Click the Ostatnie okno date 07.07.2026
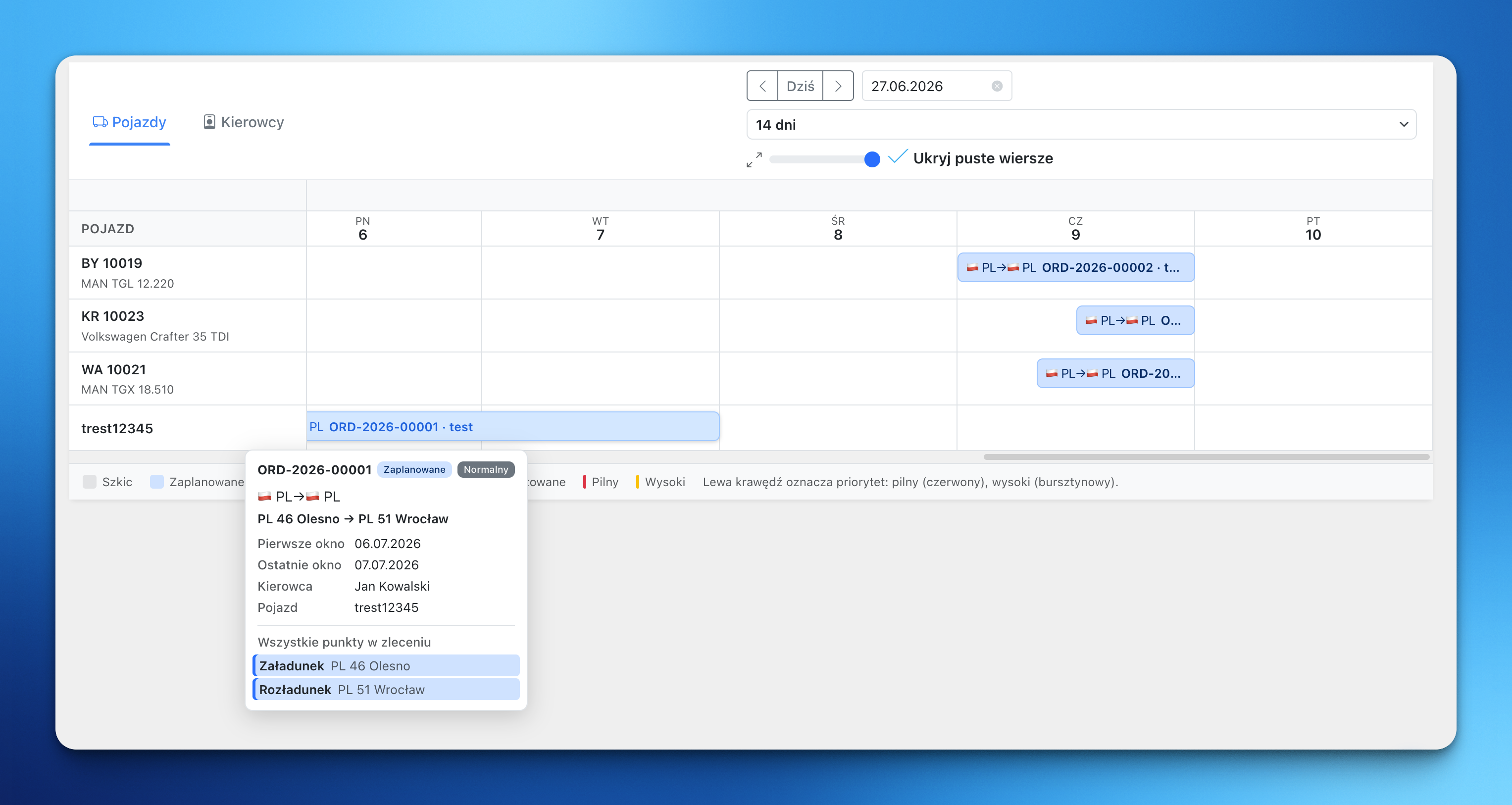This screenshot has height=805, width=1512. [x=387, y=564]
